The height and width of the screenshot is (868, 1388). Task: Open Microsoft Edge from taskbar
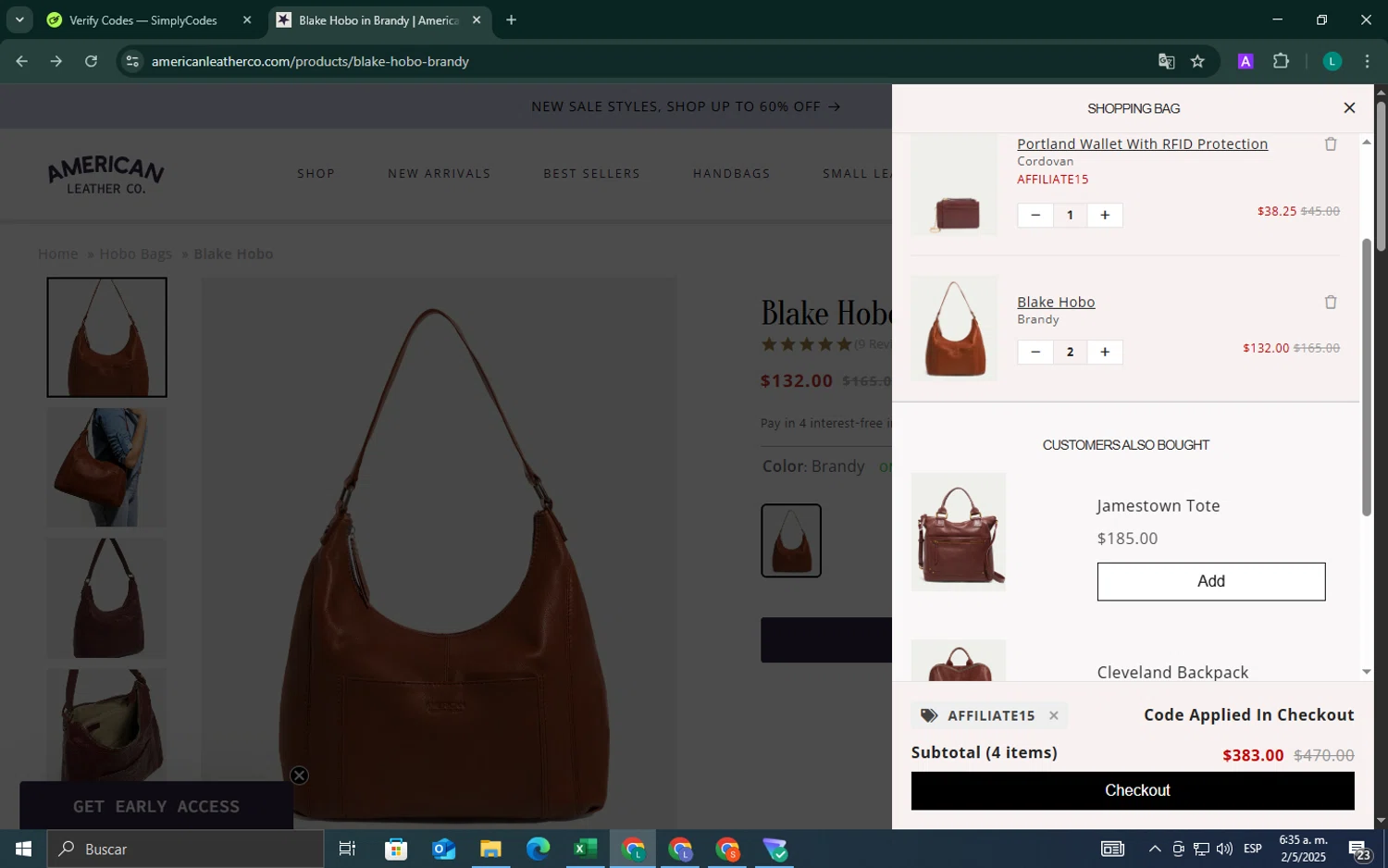(x=538, y=849)
